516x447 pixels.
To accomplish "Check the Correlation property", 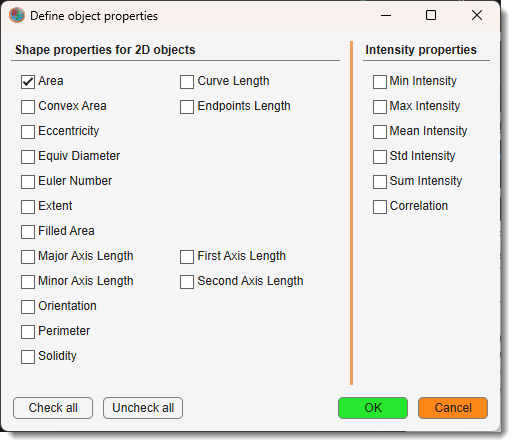I will [380, 207].
